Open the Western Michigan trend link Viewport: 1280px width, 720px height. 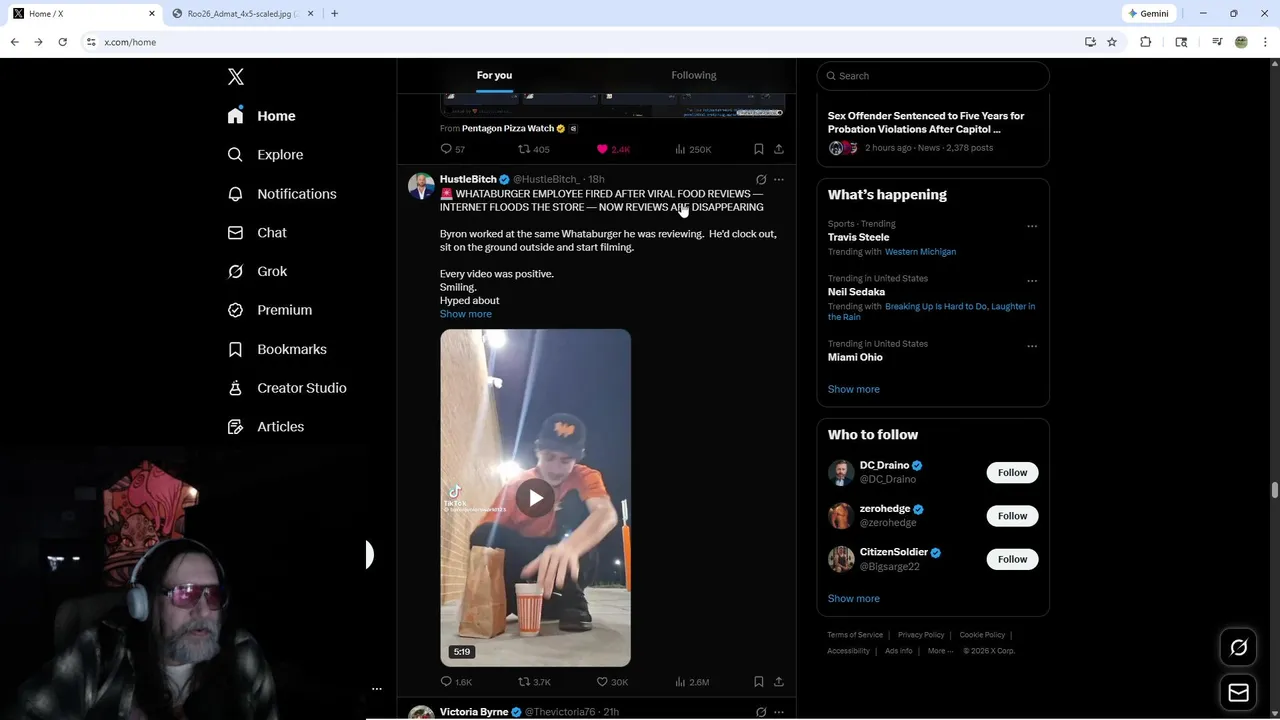pyautogui.click(x=920, y=252)
